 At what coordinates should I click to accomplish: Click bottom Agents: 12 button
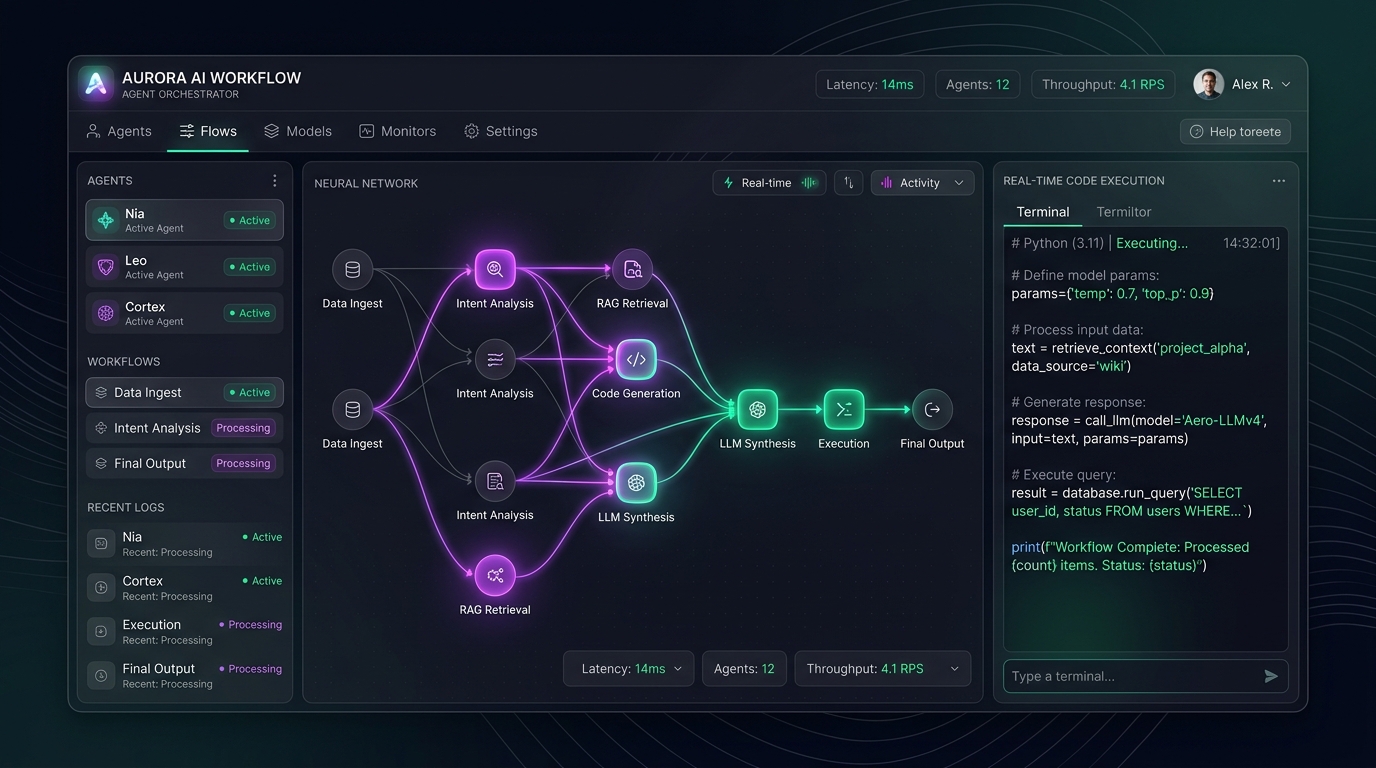coord(744,669)
